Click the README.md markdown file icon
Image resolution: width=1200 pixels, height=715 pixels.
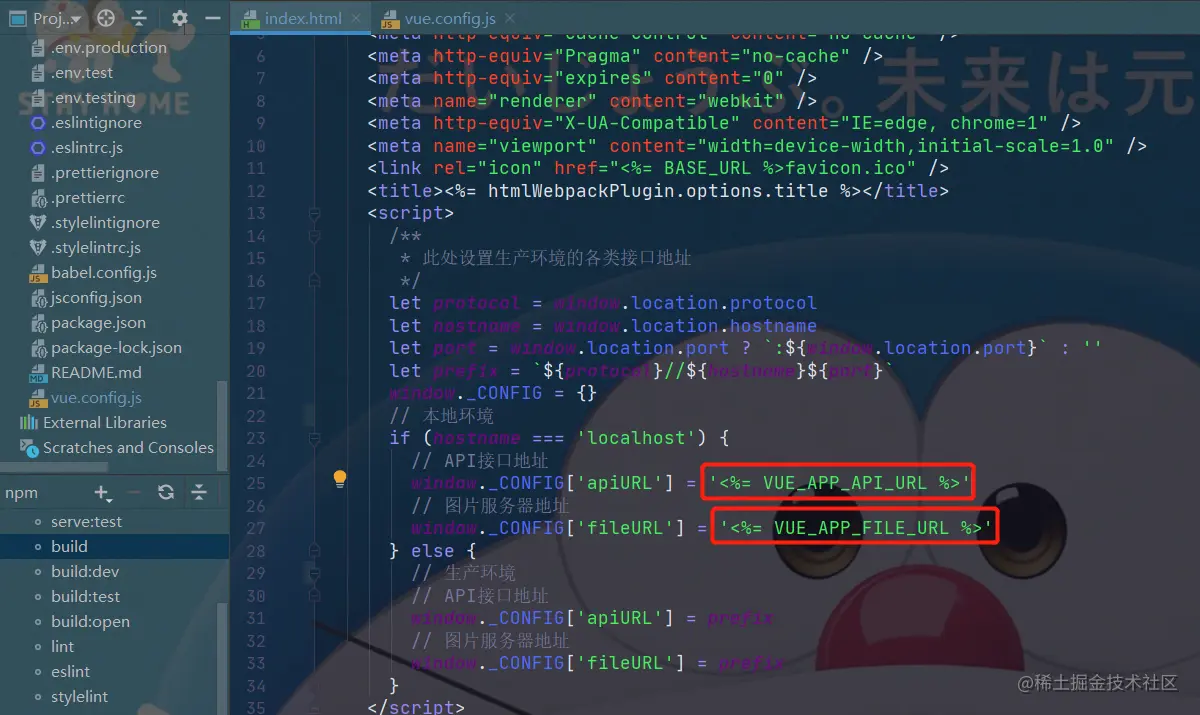click(x=38, y=373)
